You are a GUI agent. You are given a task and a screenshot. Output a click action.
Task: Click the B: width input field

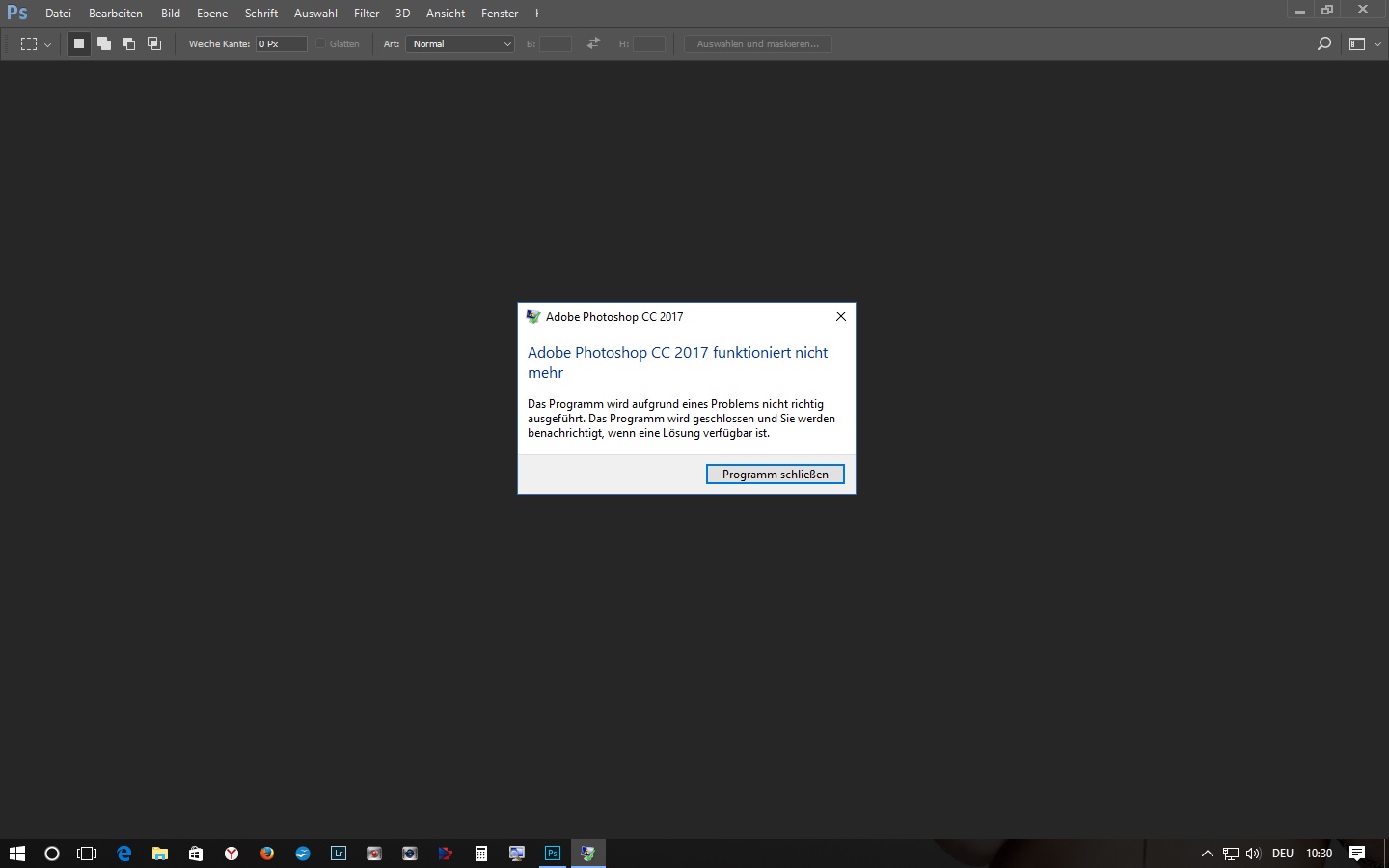(x=556, y=43)
